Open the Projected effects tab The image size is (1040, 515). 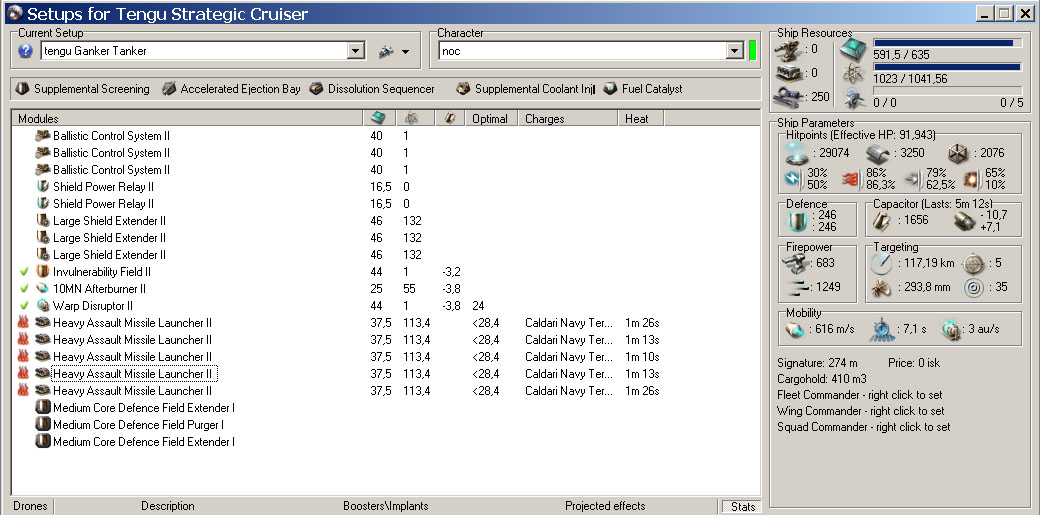[x=605, y=506]
